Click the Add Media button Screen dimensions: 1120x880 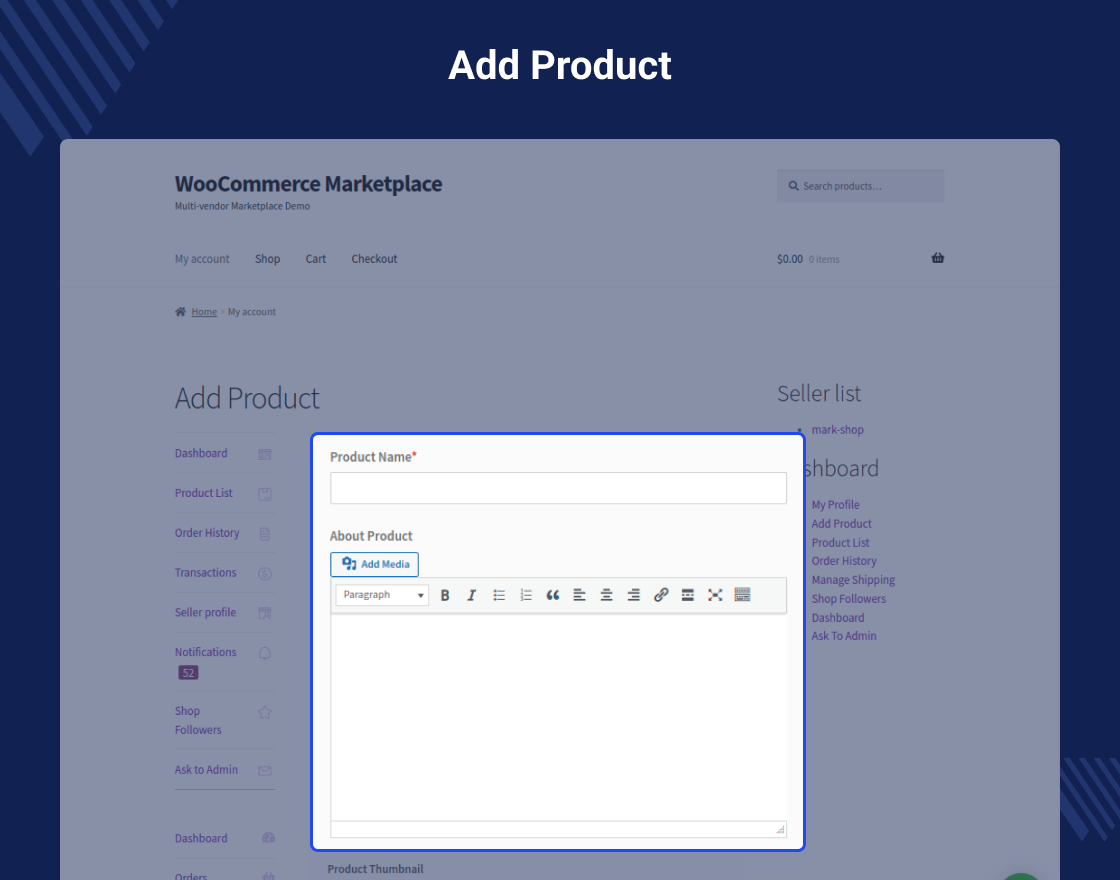coord(374,564)
